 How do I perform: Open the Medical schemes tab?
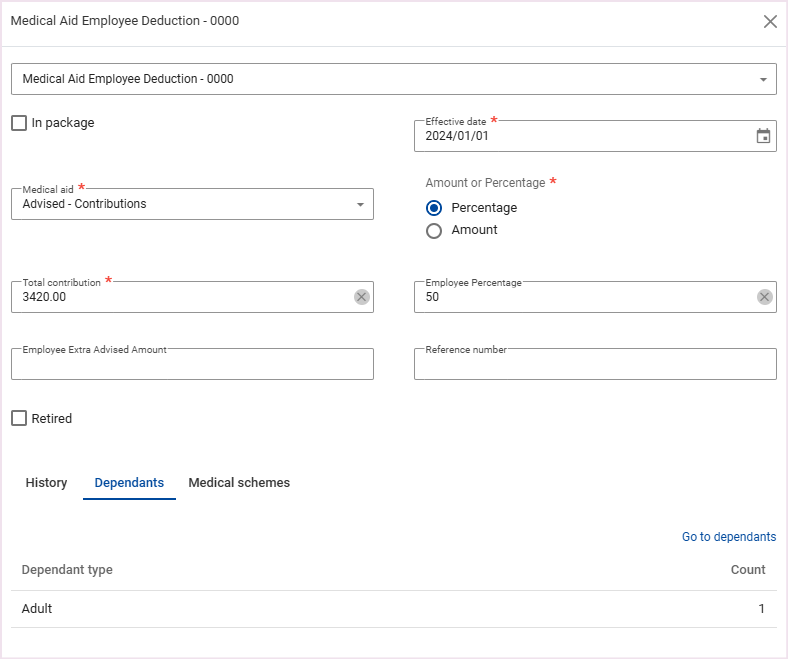(x=239, y=483)
